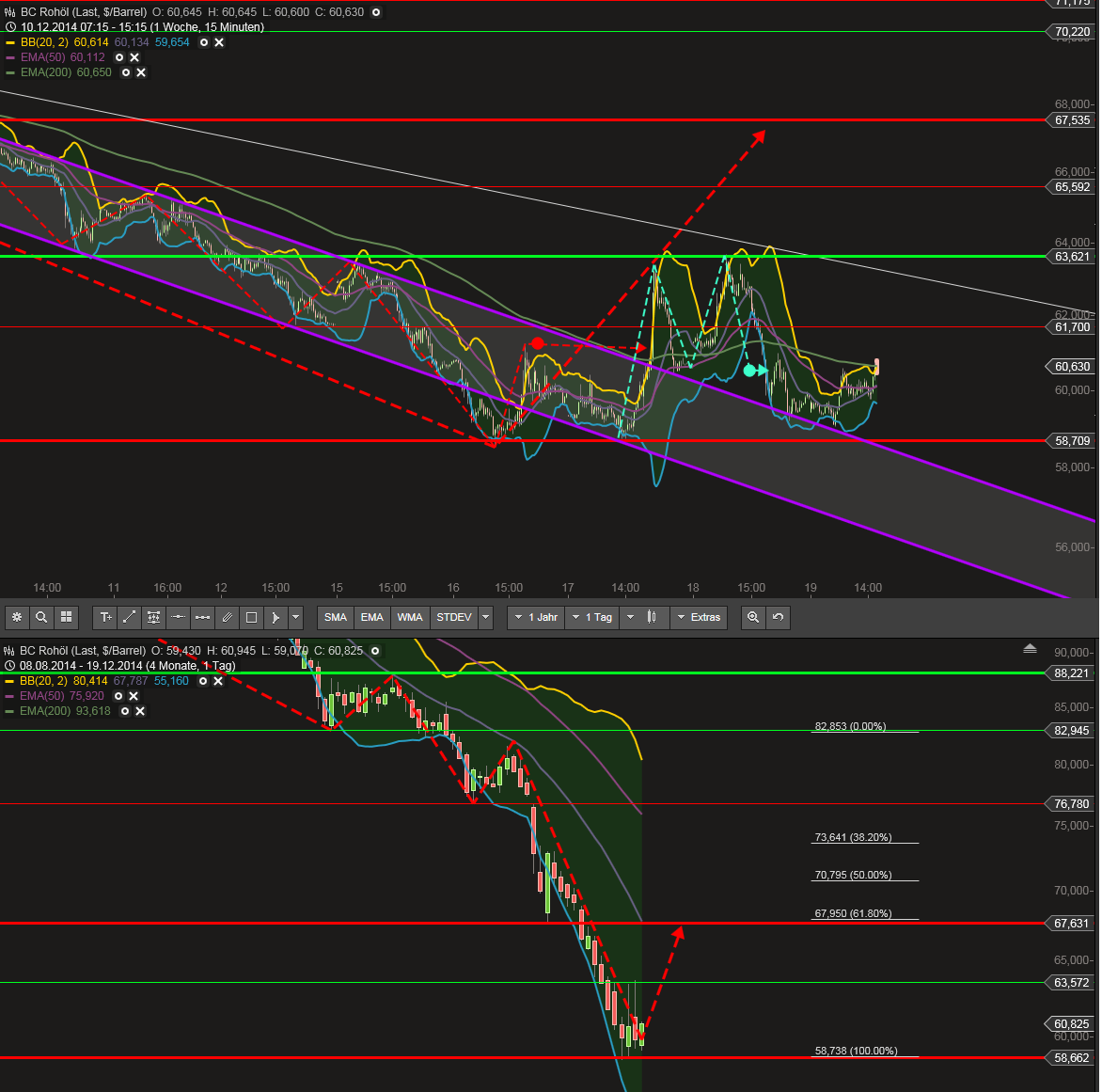1102x1092 pixels.
Task: Click the green EMA(200) color swatch in top chart
Action: tap(10, 72)
